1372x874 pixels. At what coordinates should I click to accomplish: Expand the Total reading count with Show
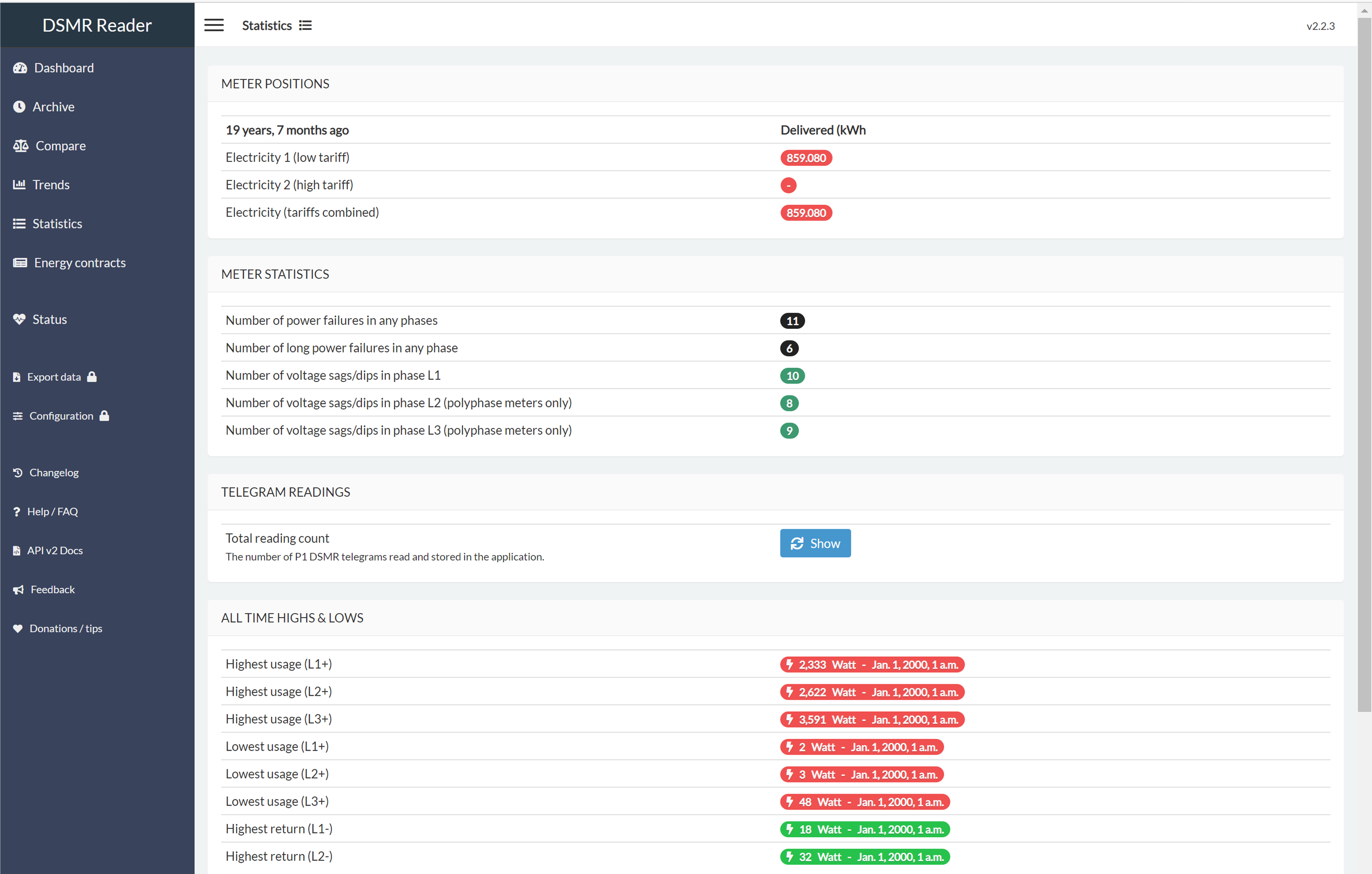816,543
